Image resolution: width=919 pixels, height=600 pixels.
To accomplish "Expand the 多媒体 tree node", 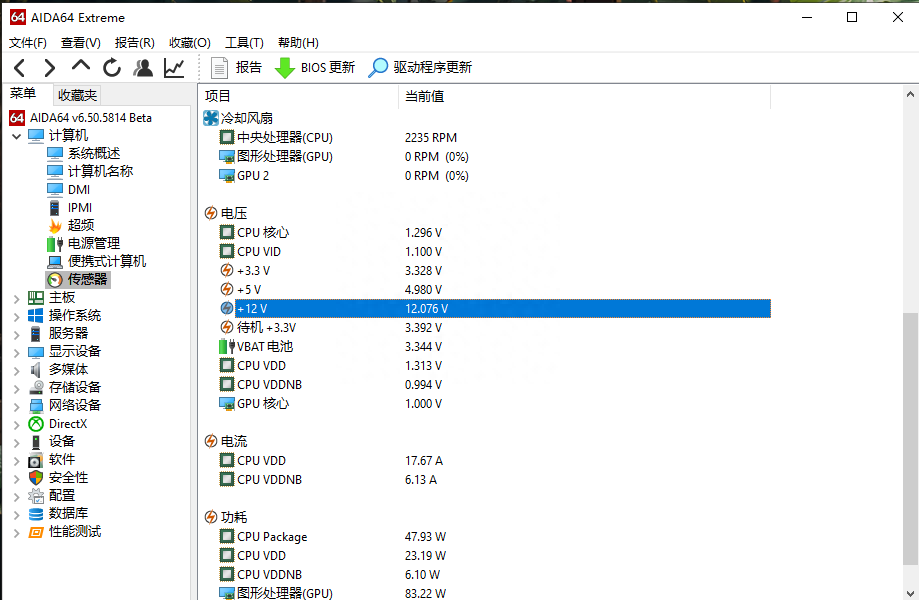I will pos(16,371).
